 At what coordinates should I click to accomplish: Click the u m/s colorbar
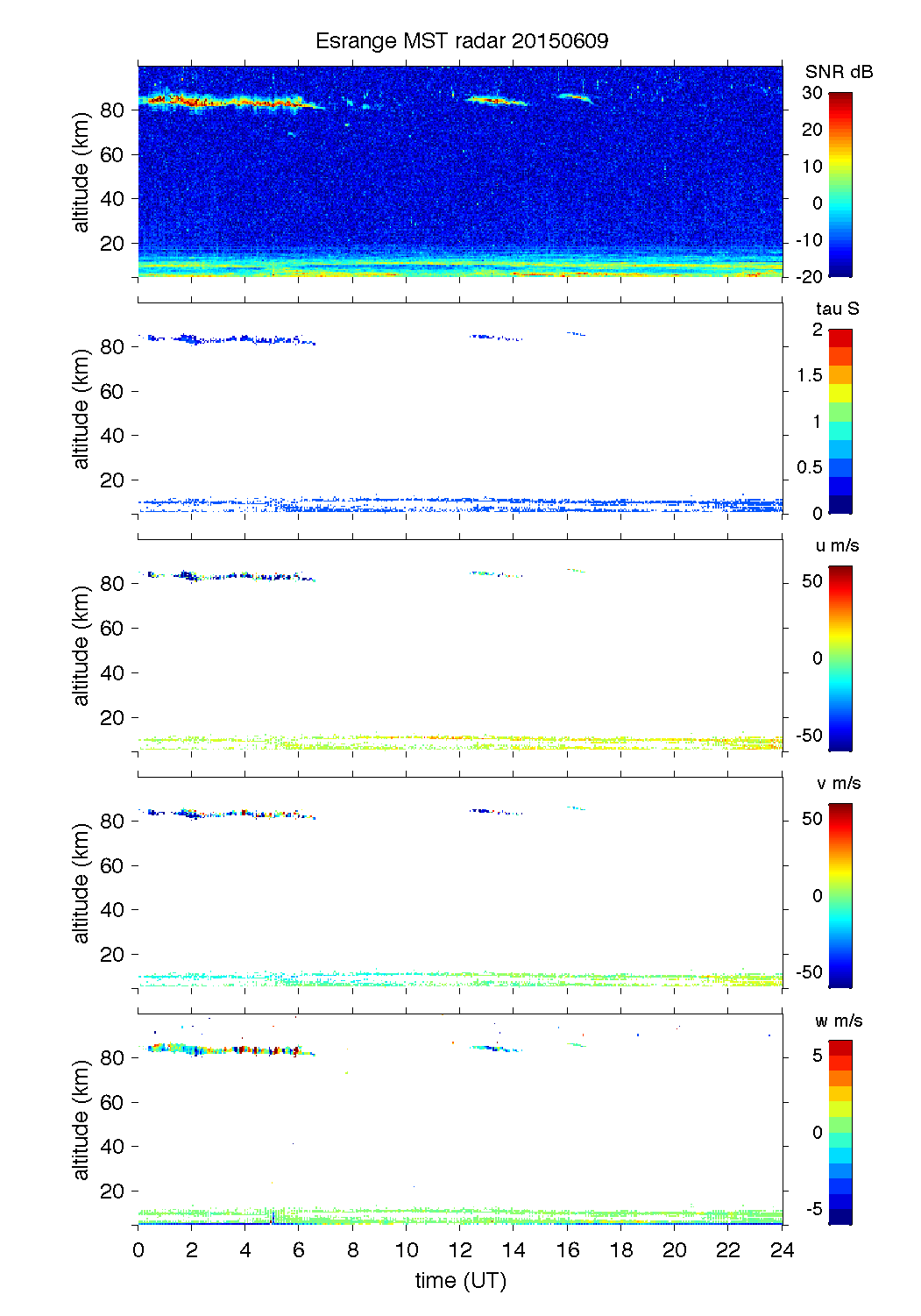(x=840, y=658)
